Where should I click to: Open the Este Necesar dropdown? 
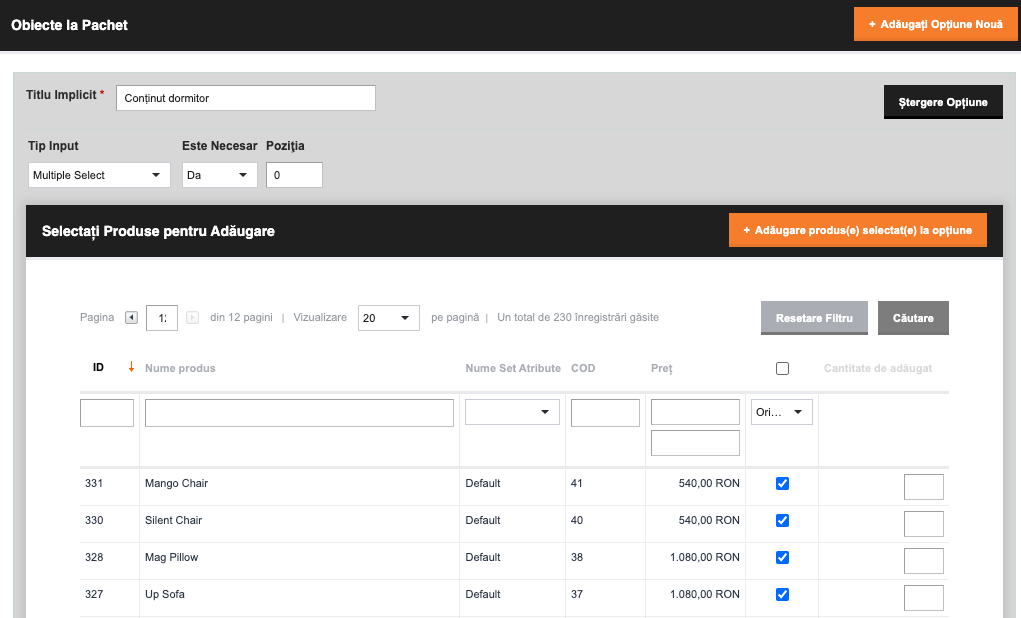[219, 175]
